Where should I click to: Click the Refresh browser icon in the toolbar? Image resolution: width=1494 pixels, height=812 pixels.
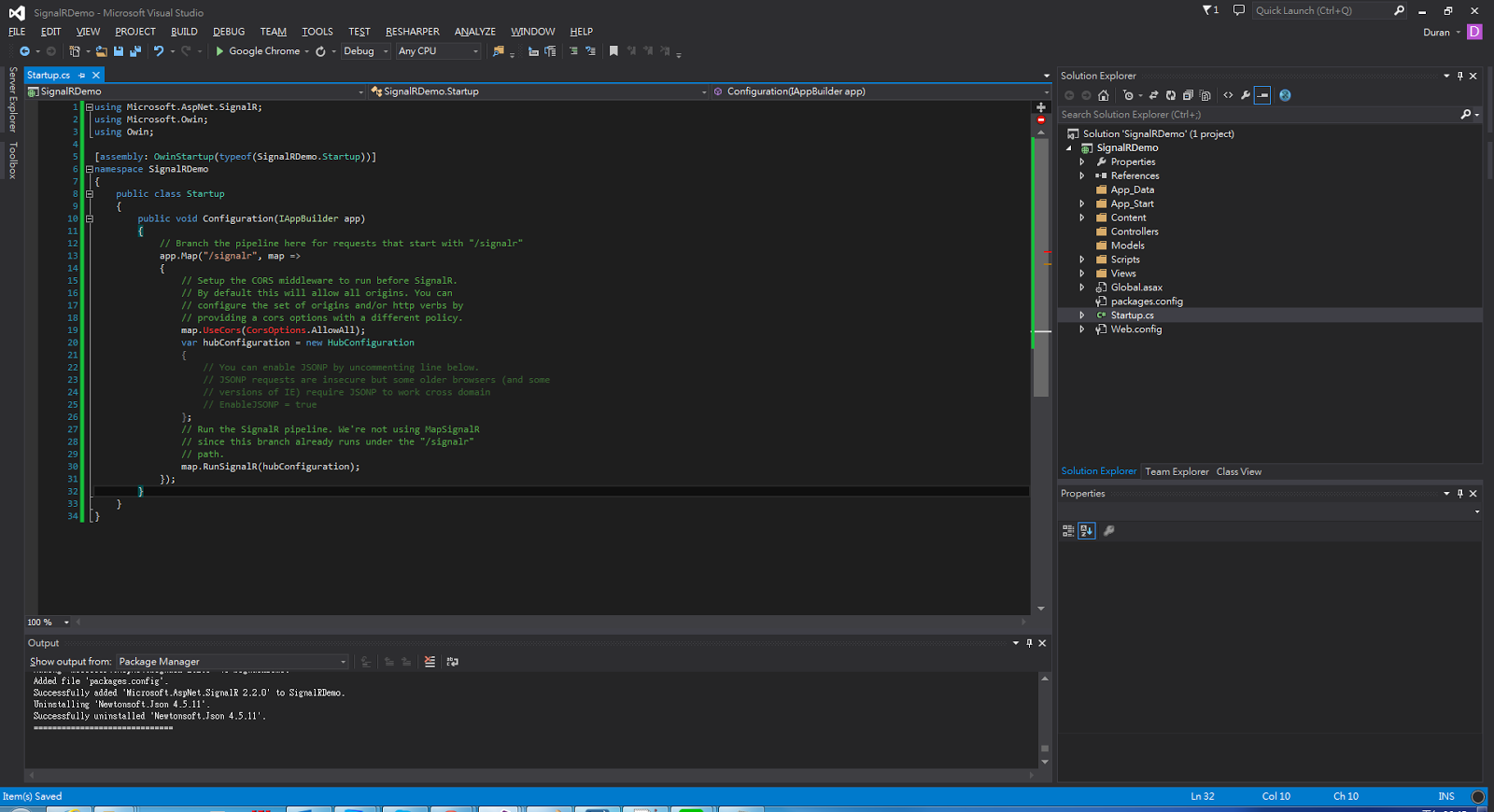(x=320, y=51)
